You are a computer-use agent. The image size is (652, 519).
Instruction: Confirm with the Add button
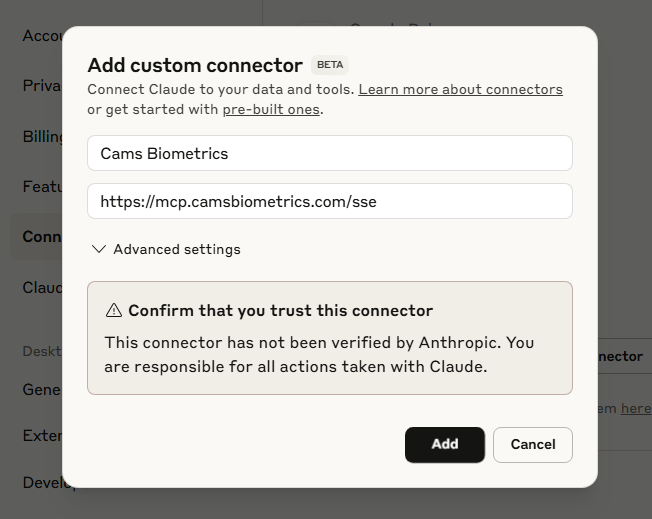445,445
